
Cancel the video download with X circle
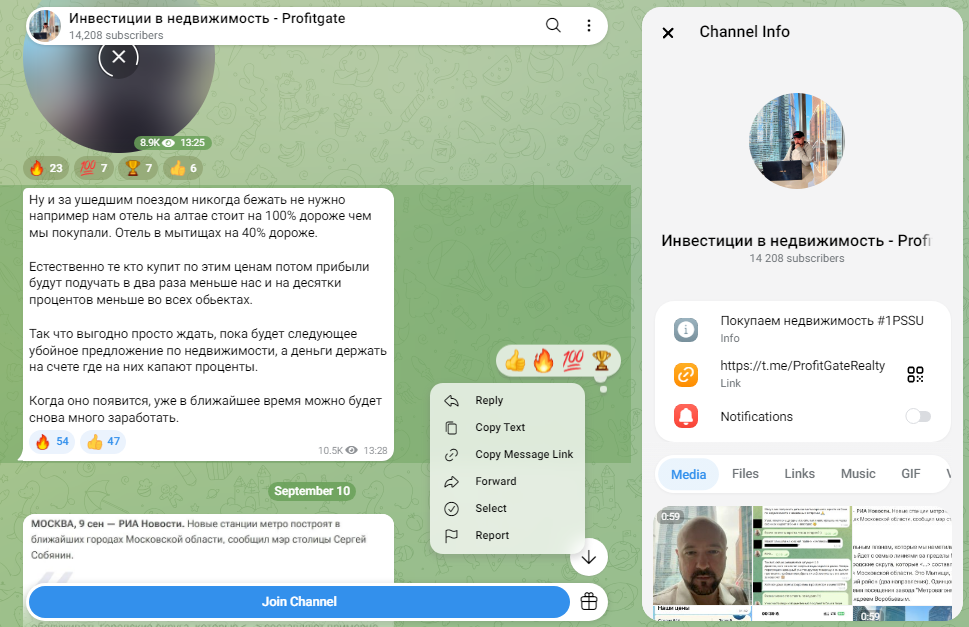(x=119, y=57)
